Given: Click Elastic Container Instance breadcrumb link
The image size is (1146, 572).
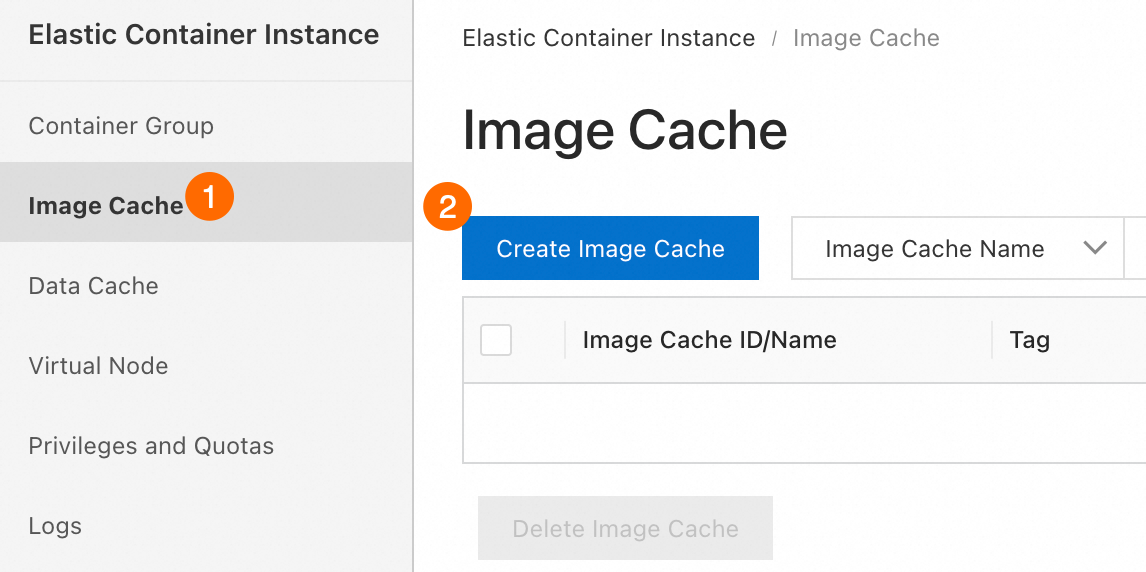Looking at the screenshot, I should point(608,39).
